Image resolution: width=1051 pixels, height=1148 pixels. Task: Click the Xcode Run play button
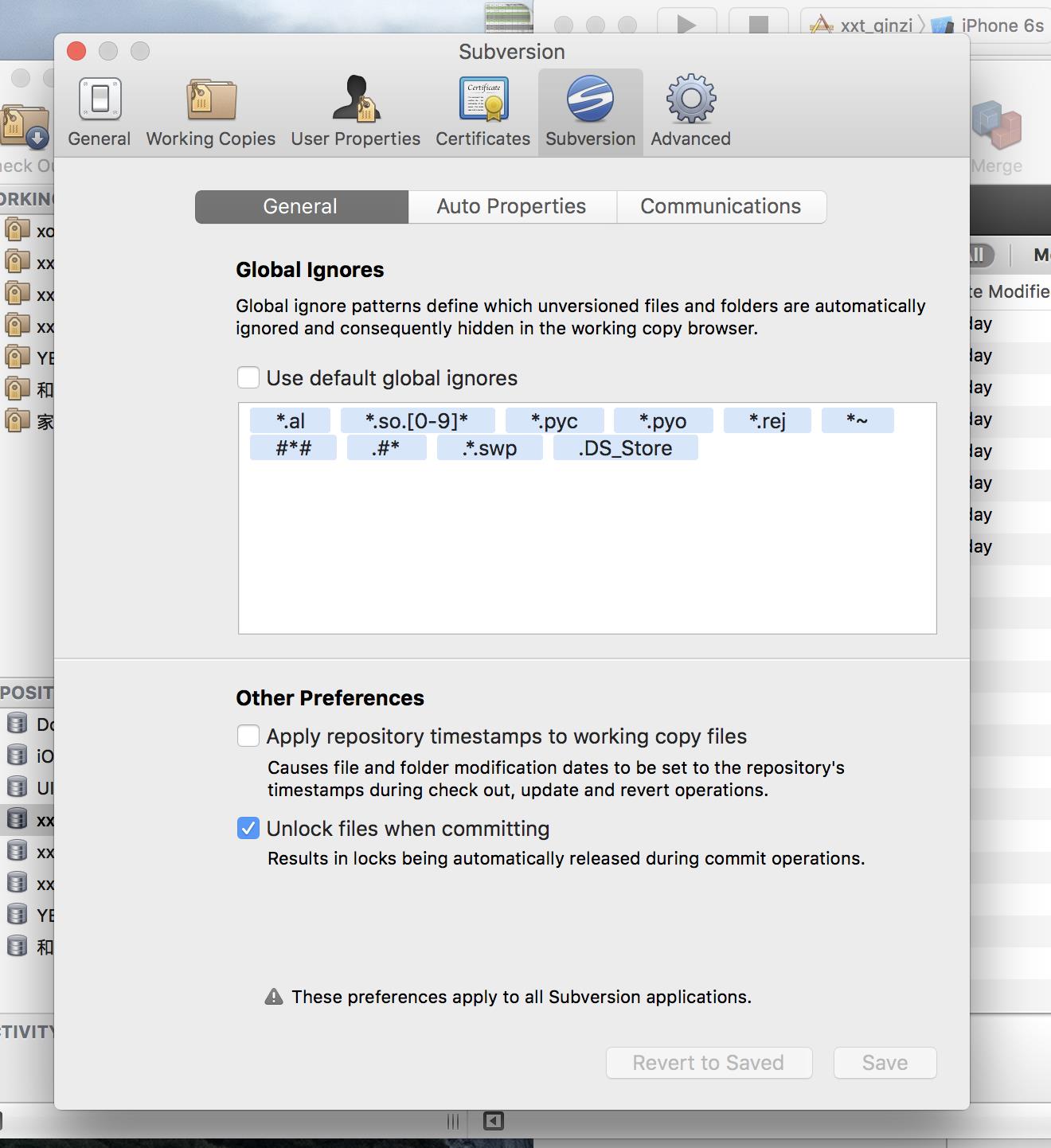[686, 24]
